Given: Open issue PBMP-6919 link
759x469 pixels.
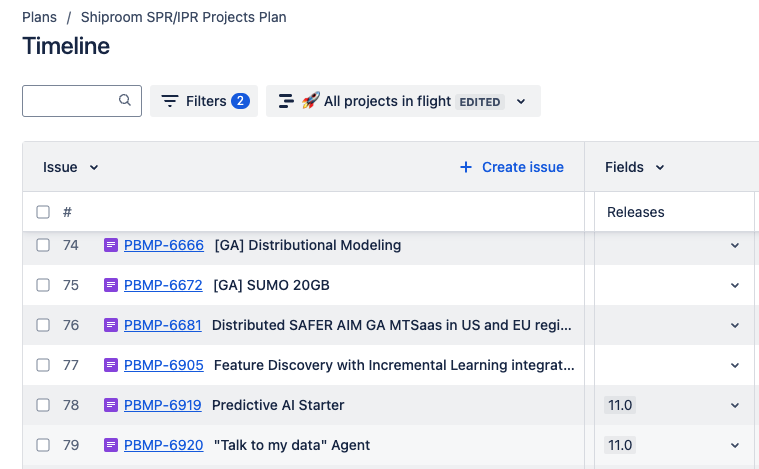Looking at the screenshot, I should point(163,405).
